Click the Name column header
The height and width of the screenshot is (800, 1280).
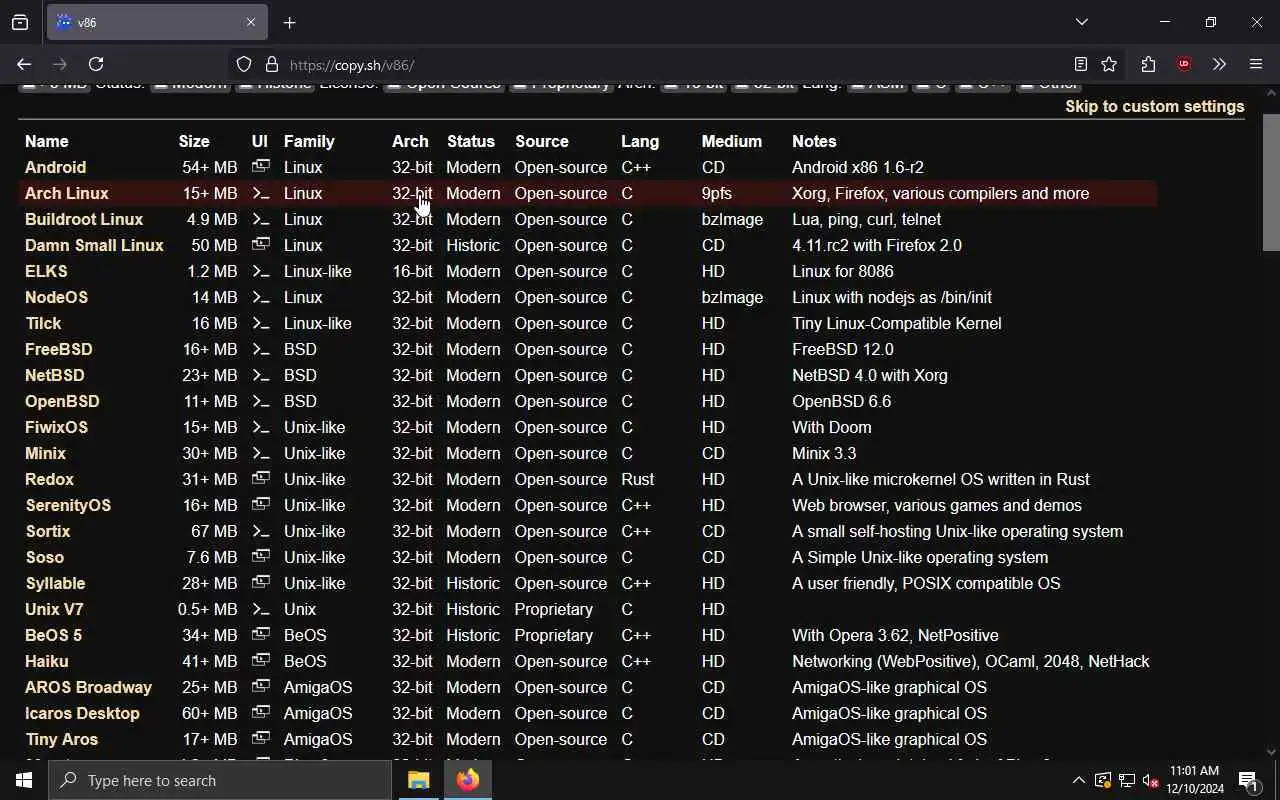tap(47, 141)
